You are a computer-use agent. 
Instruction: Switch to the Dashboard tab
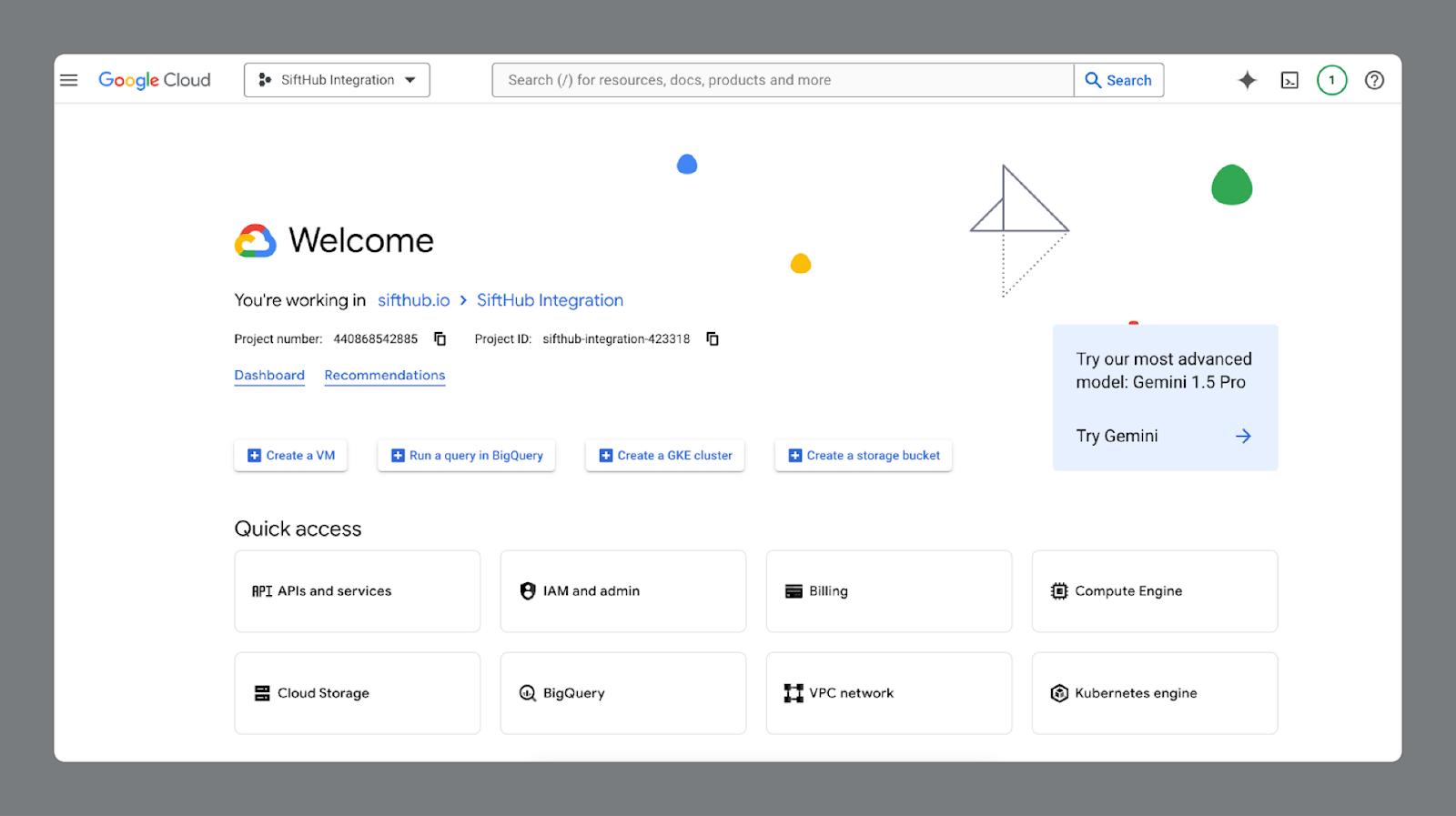pyautogui.click(x=269, y=375)
